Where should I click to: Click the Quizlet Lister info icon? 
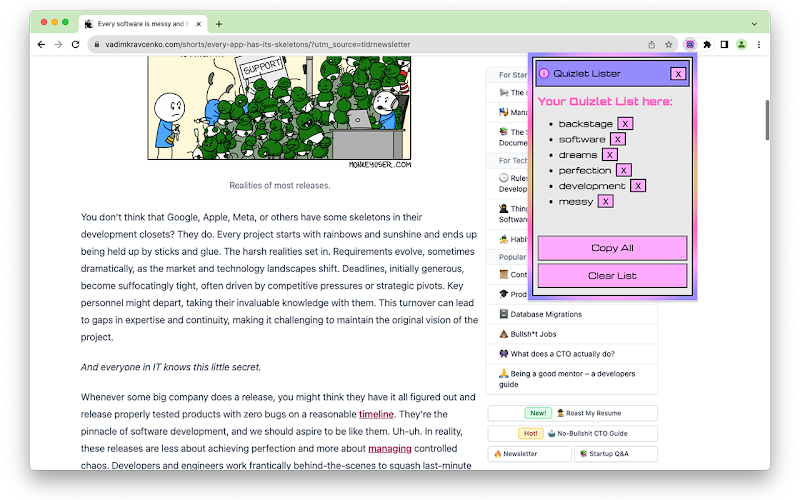(544, 73)
